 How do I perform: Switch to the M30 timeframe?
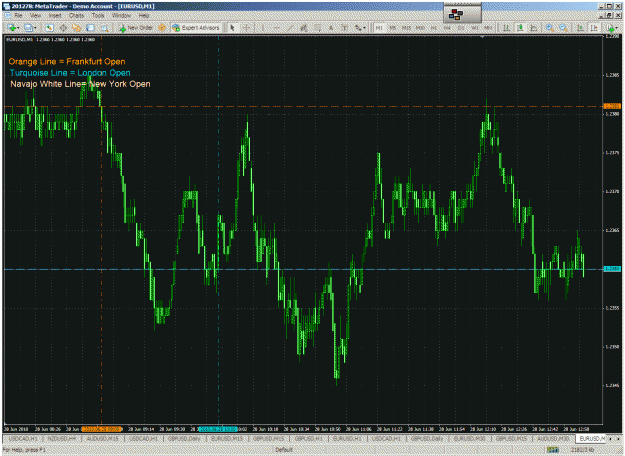420,28
